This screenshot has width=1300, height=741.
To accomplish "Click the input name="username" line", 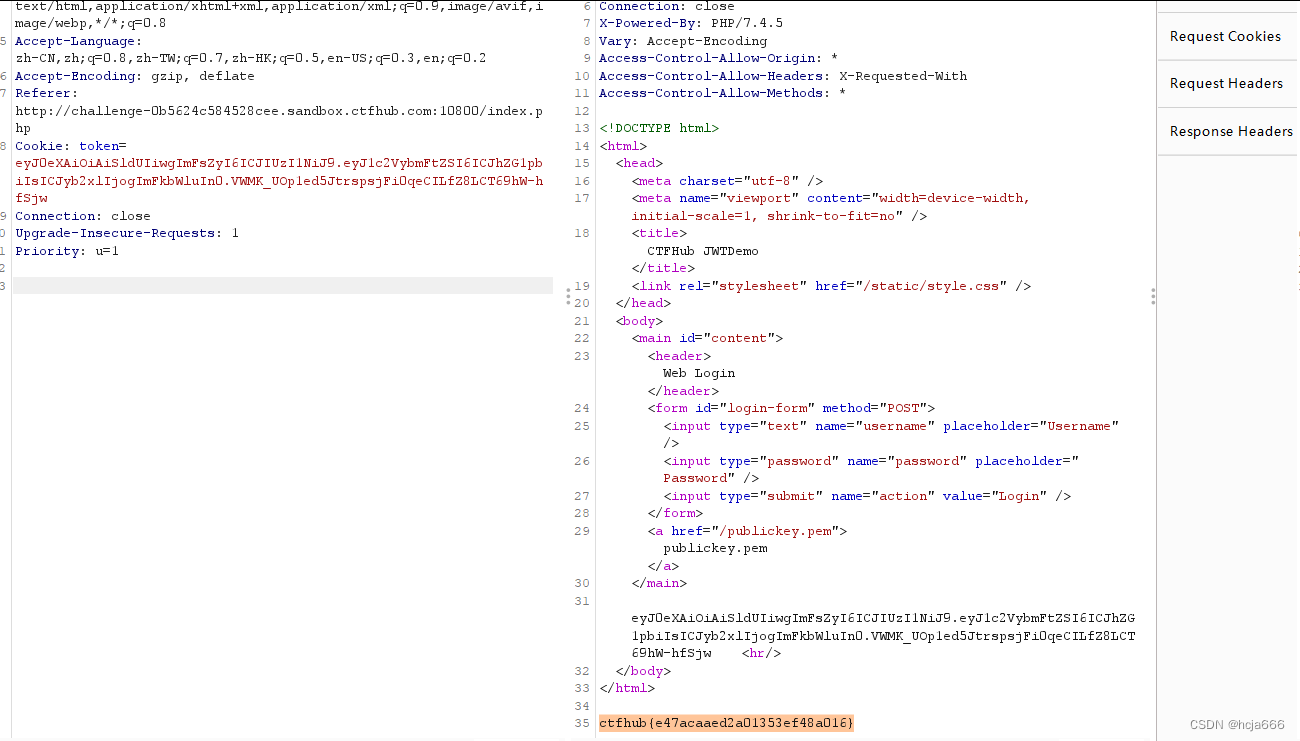I will tap(891, 434).
